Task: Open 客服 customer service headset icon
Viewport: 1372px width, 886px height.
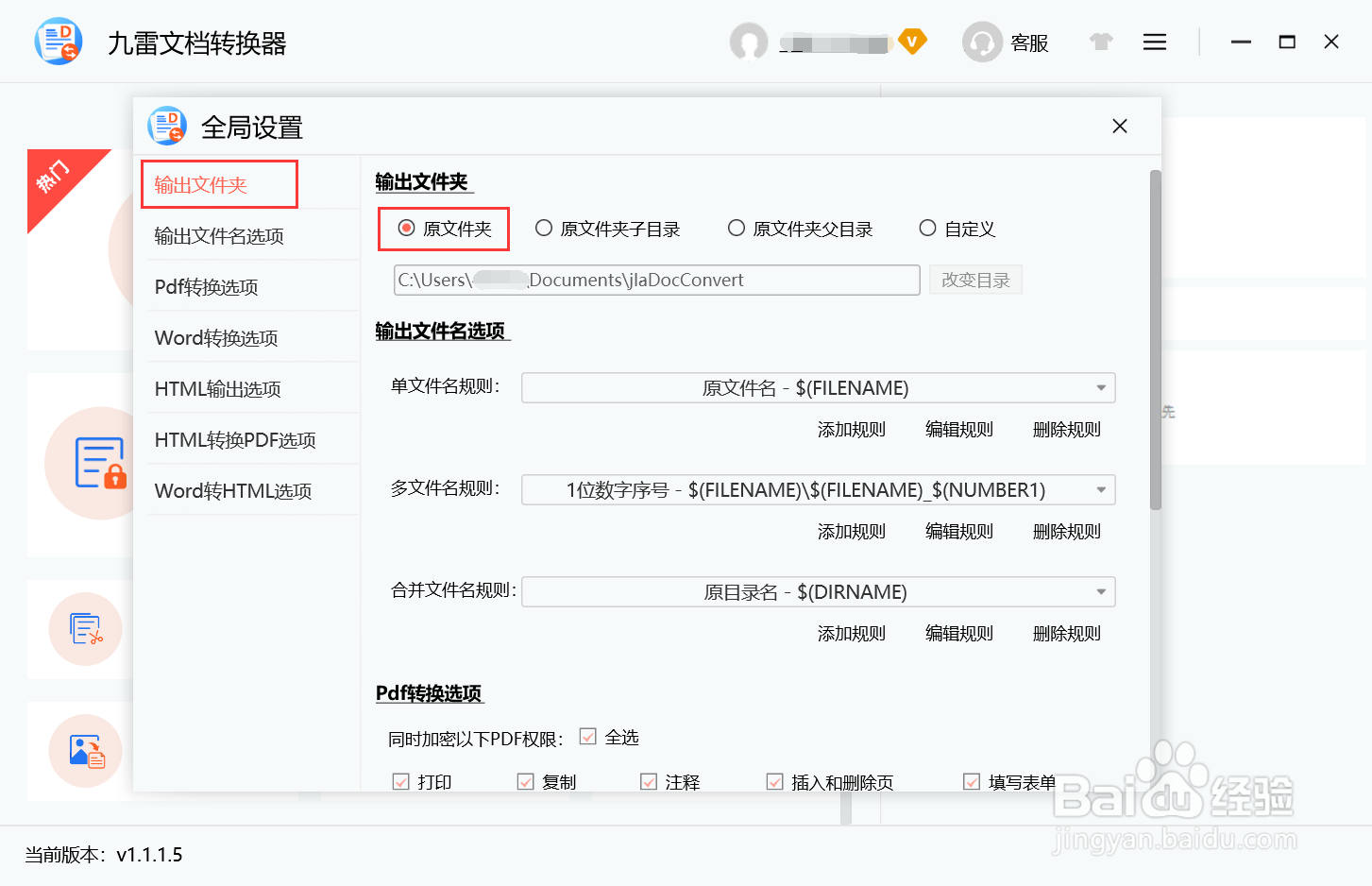Action: tap(982, 43)
